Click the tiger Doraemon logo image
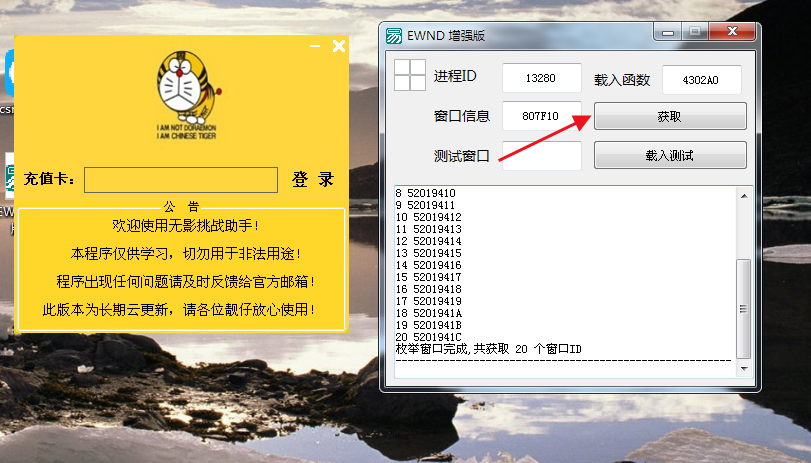Viewport: 811px width, 463px height. [x=187, y=95]
